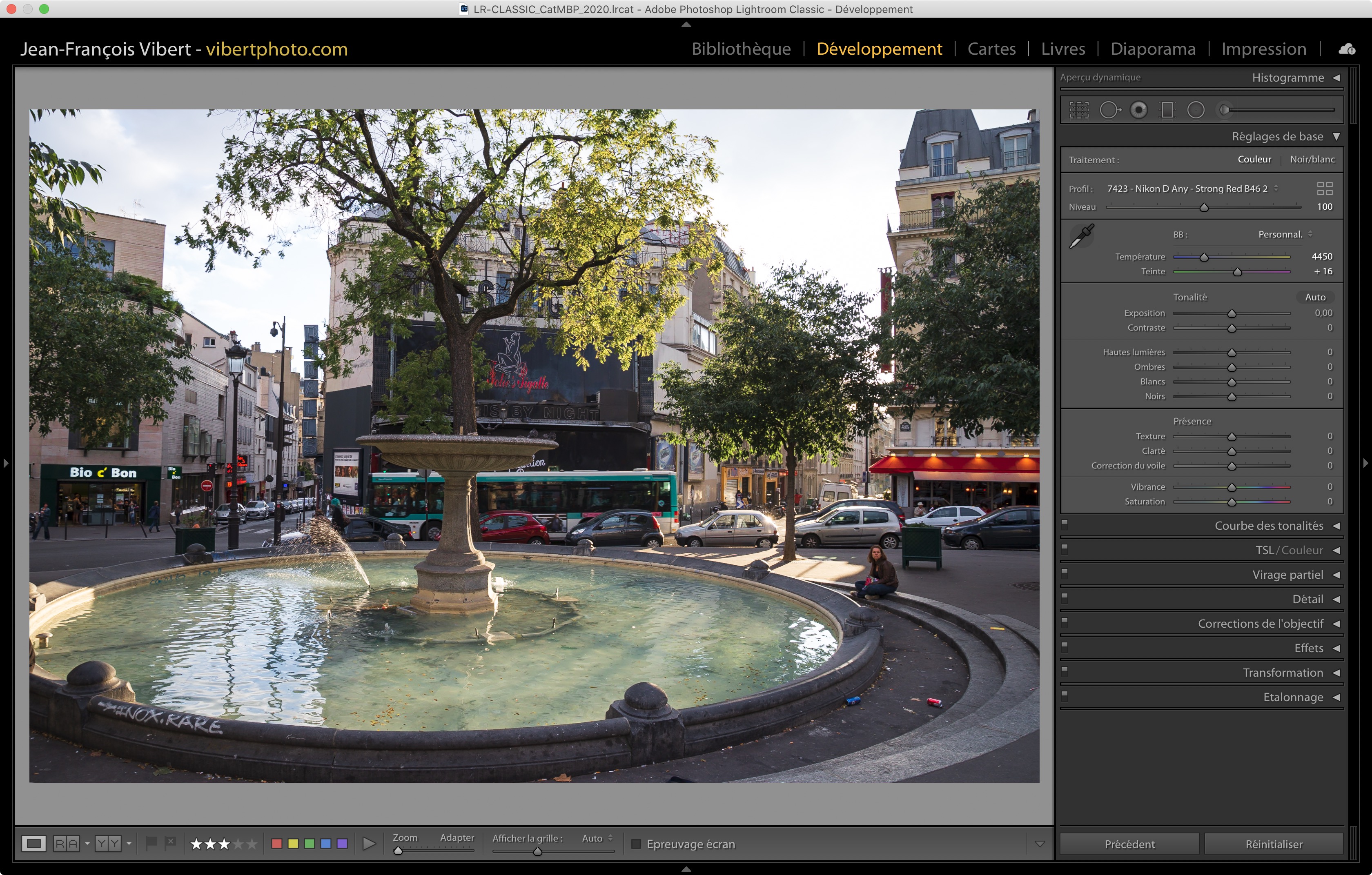Select the Red eye correction tool

(x=1138, y=110)
